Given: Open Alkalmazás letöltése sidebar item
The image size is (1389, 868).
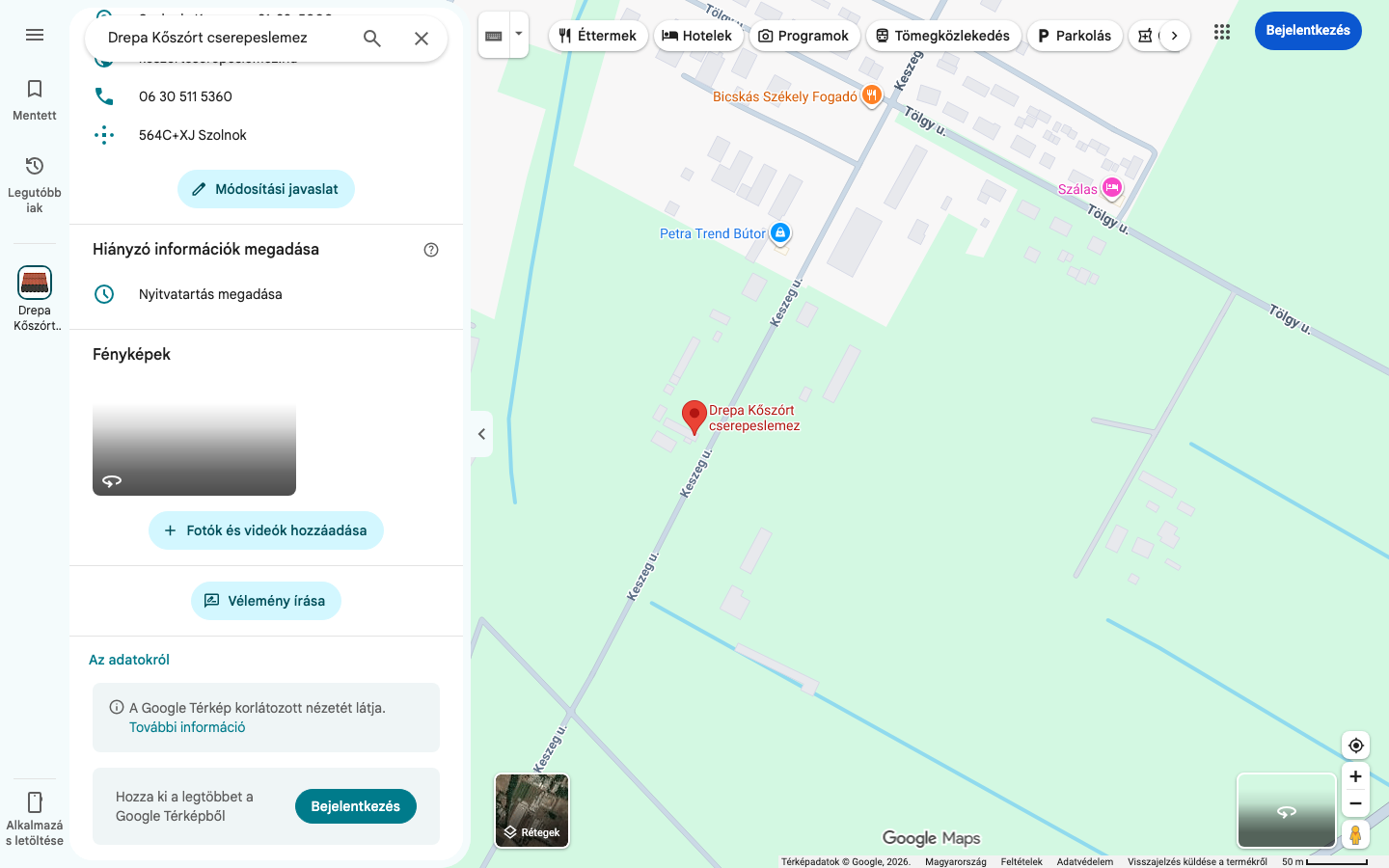Looking at the screenshot, I should [x=35, y=820].
